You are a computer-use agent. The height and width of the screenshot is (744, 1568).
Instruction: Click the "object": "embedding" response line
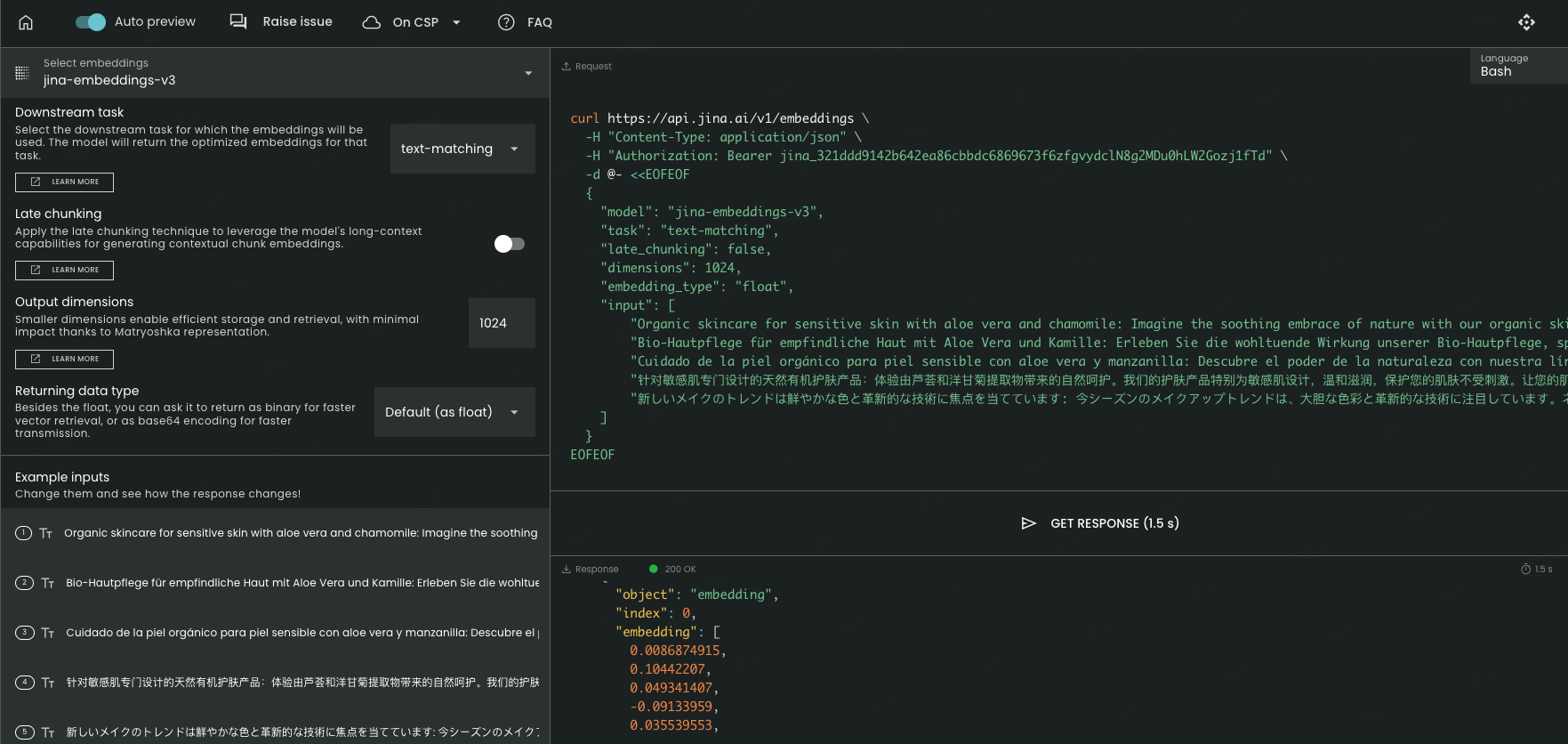pos(696,594)
